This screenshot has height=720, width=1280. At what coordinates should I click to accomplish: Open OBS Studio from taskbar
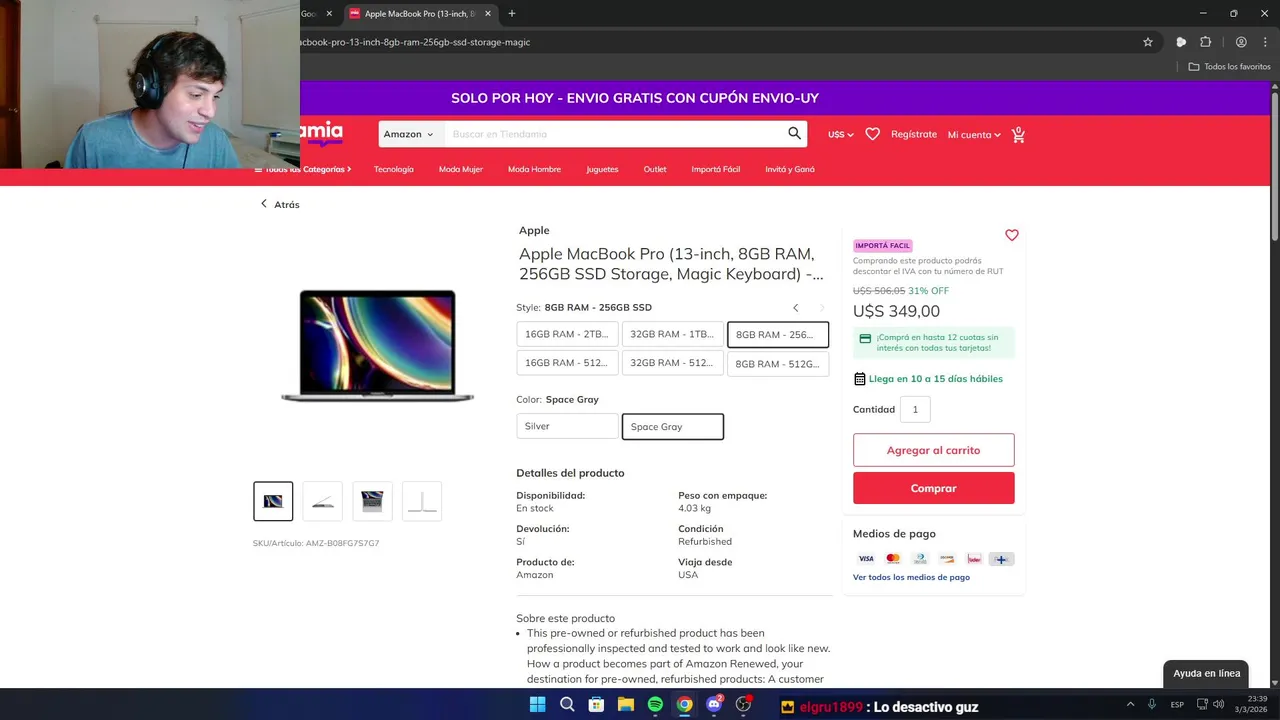pos(743,704)
